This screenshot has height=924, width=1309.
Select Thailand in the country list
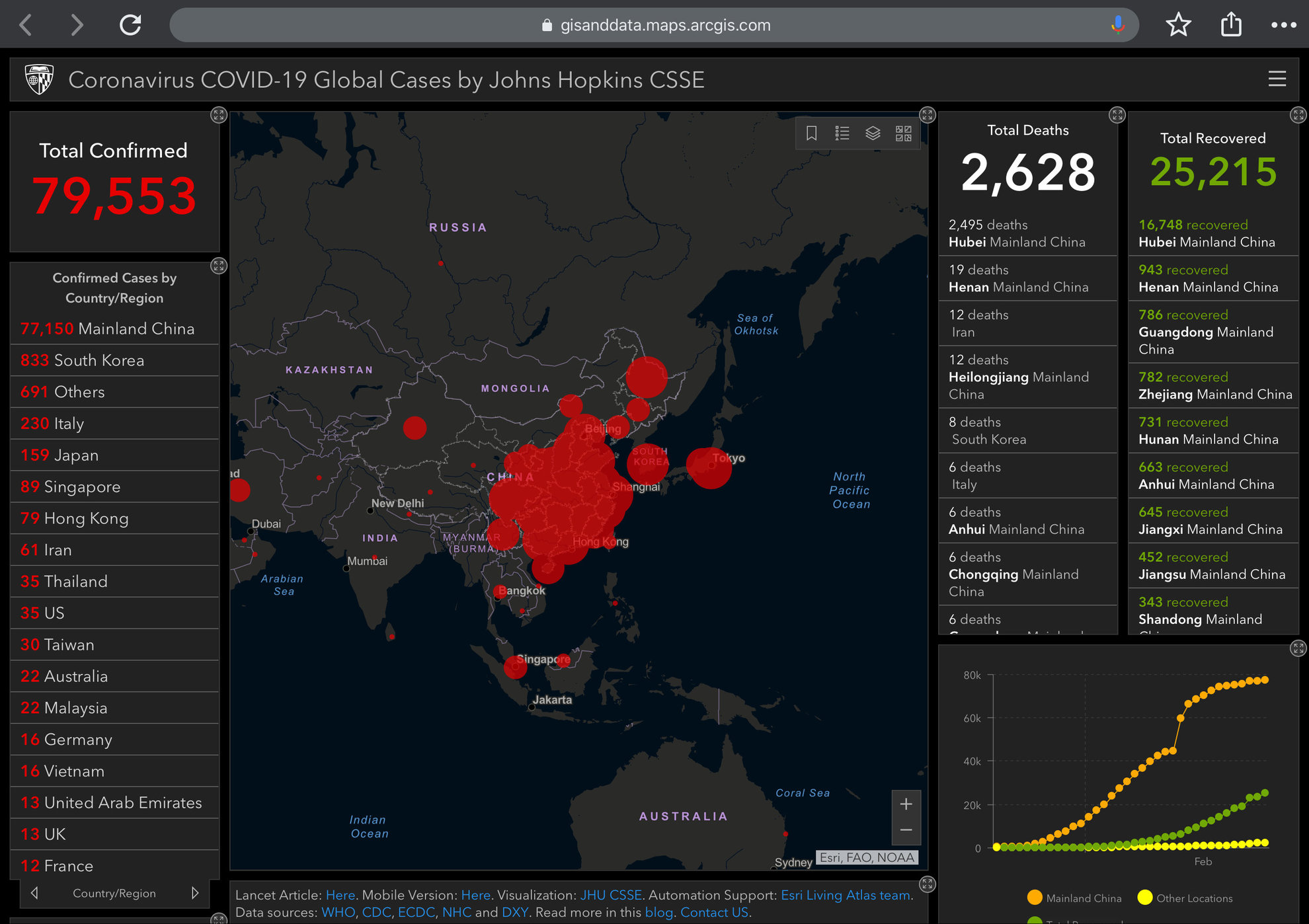(114, 582)
